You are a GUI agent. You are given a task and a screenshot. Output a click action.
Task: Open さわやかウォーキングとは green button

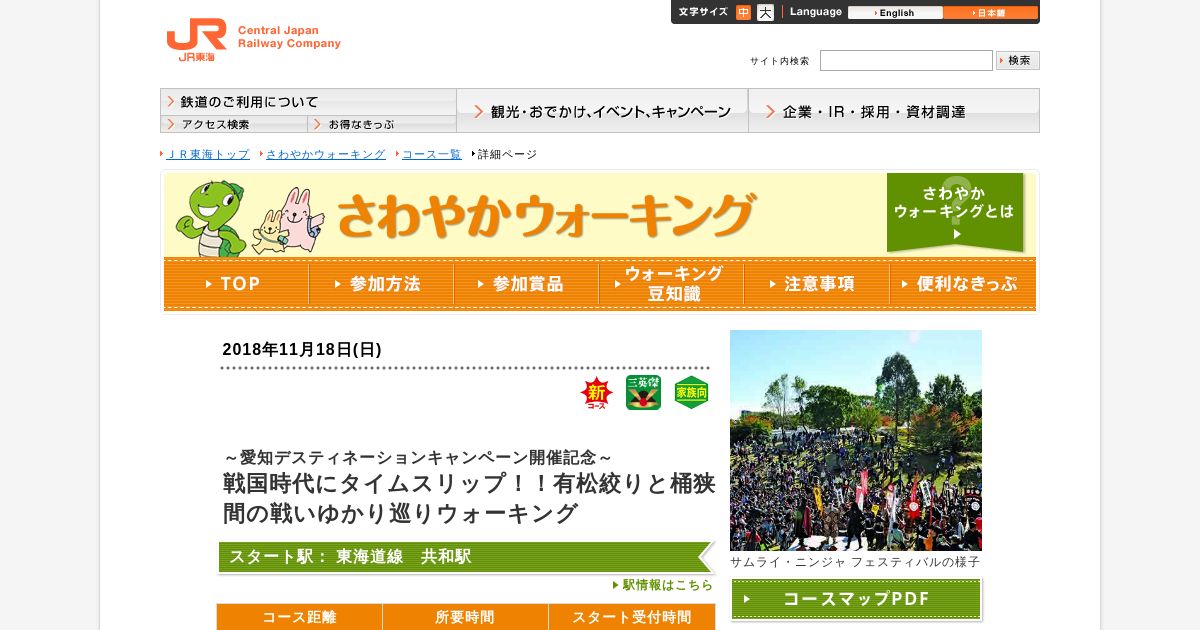955,212
